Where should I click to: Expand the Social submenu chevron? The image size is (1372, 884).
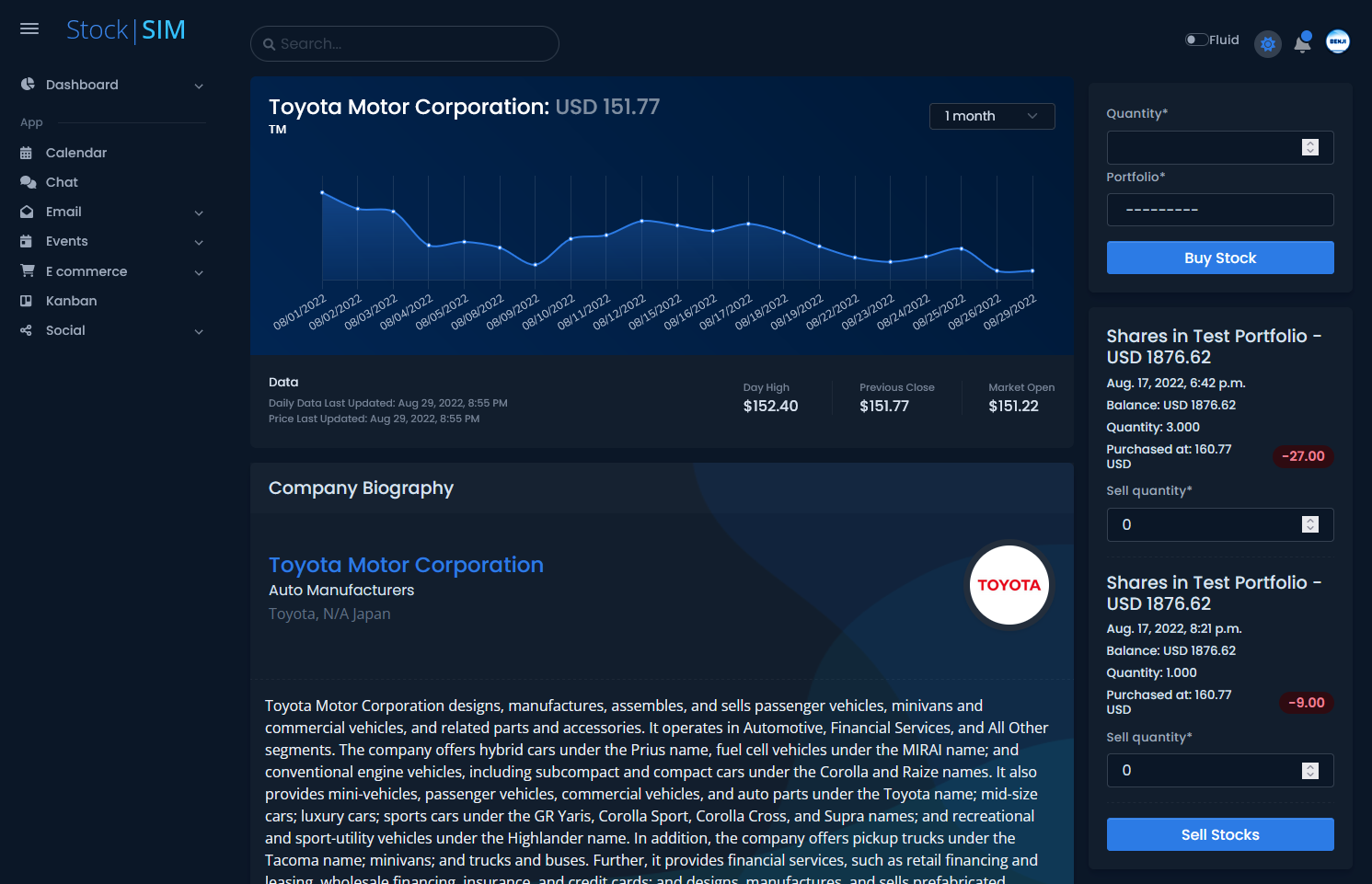199,331
